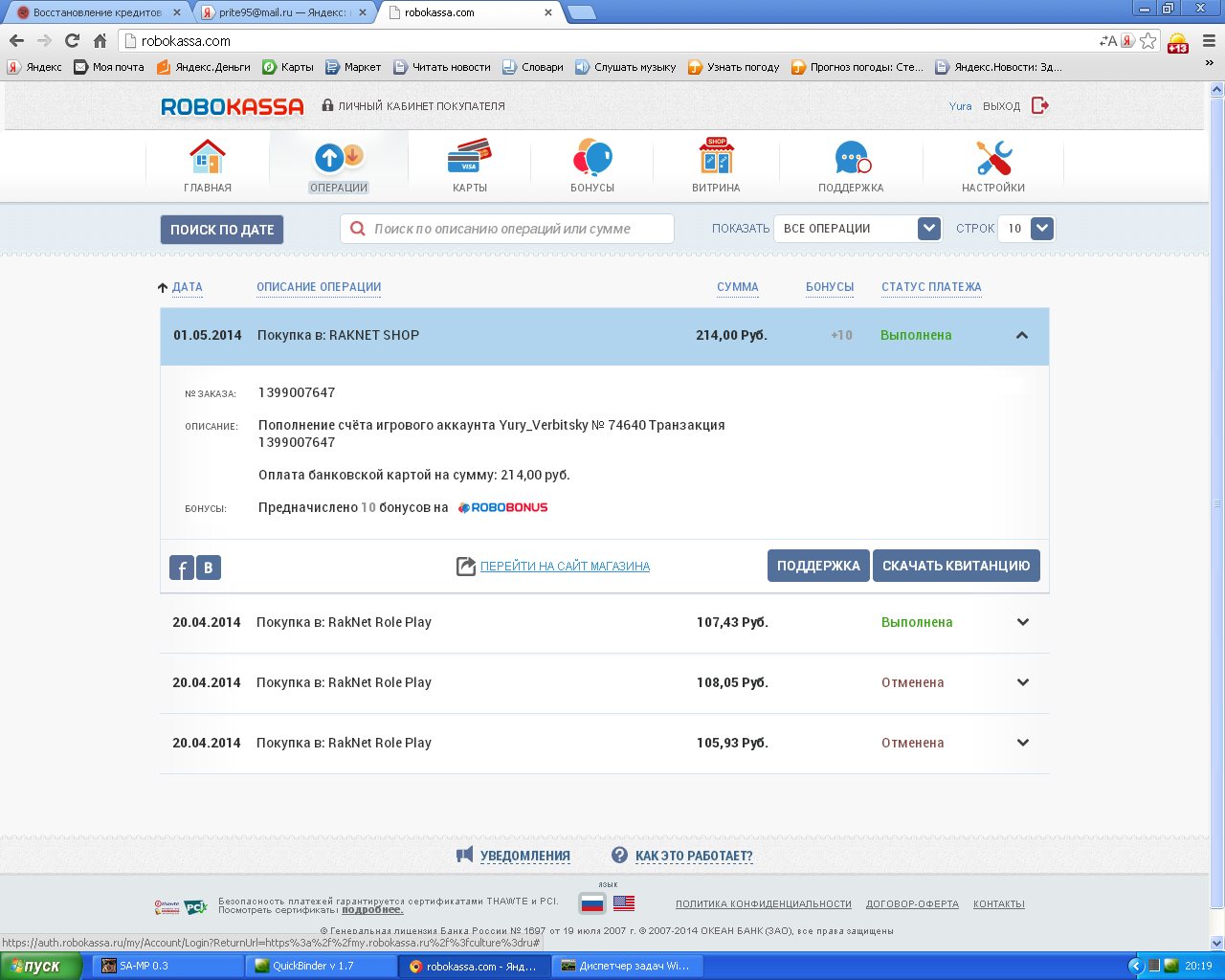The width and height of the screenshot is (1225, 980).
Task: Open ПОЛИТИКА КОНФИДЕНЦИАЛЬНОСТИ link
Action: pos(764,904)
